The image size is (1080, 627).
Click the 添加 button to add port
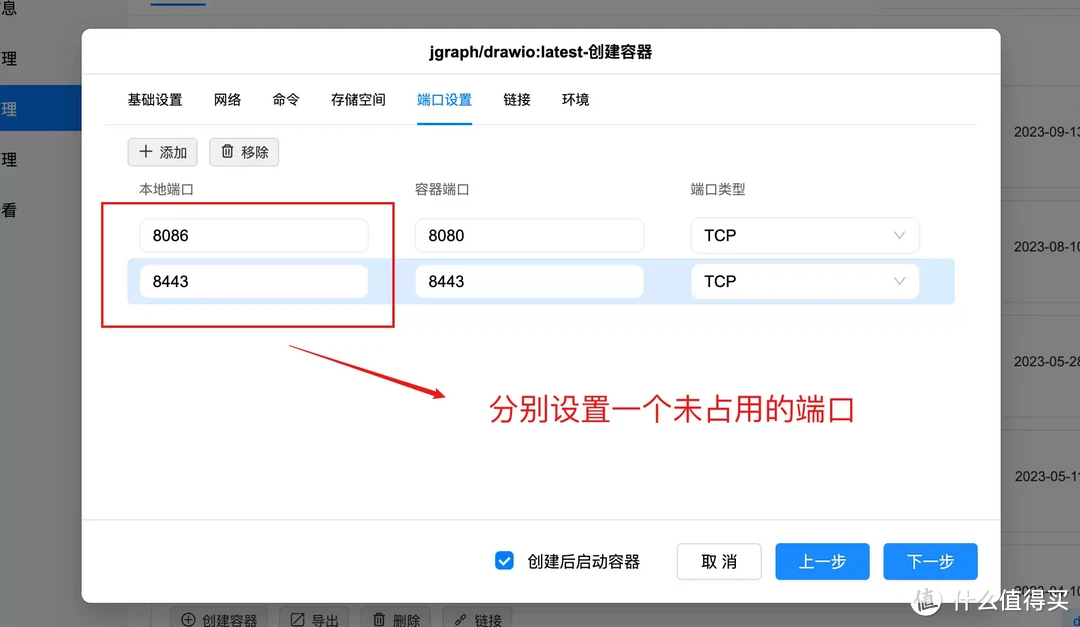tap(163, 152)
